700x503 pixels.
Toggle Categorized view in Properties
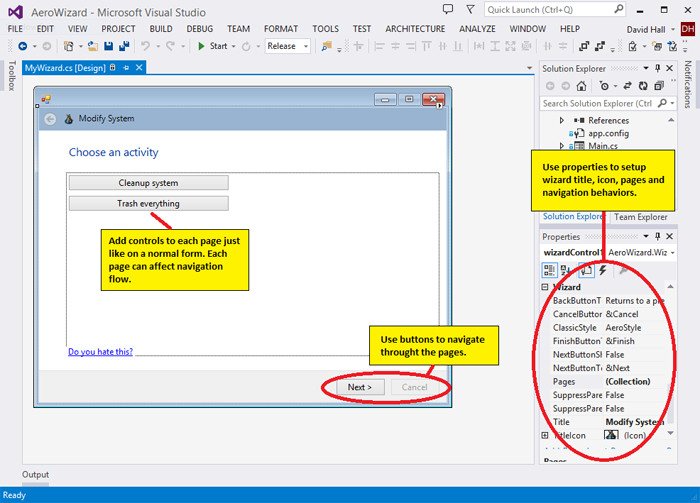tap(550, 270)
